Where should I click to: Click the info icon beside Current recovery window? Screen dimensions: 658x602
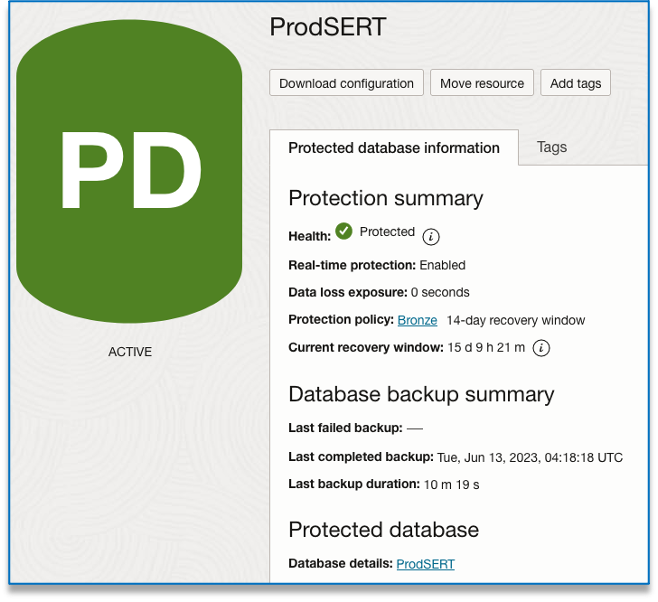click(541, 348)
